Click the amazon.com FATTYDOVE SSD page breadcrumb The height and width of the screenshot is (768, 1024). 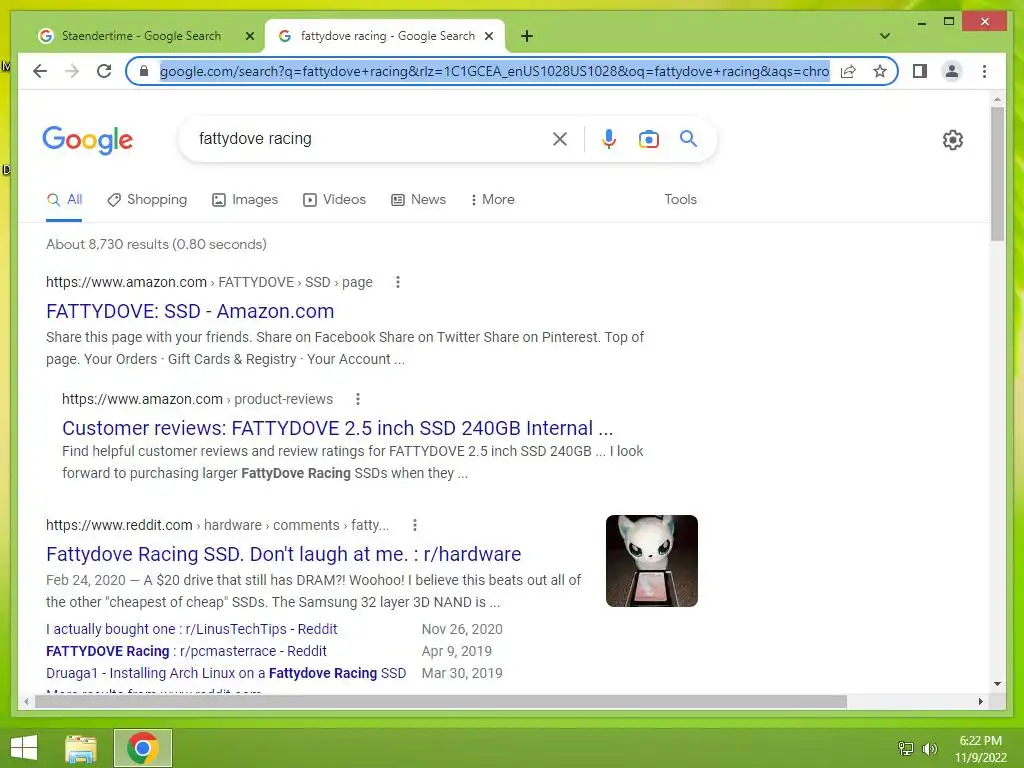[x=209, y=282]
